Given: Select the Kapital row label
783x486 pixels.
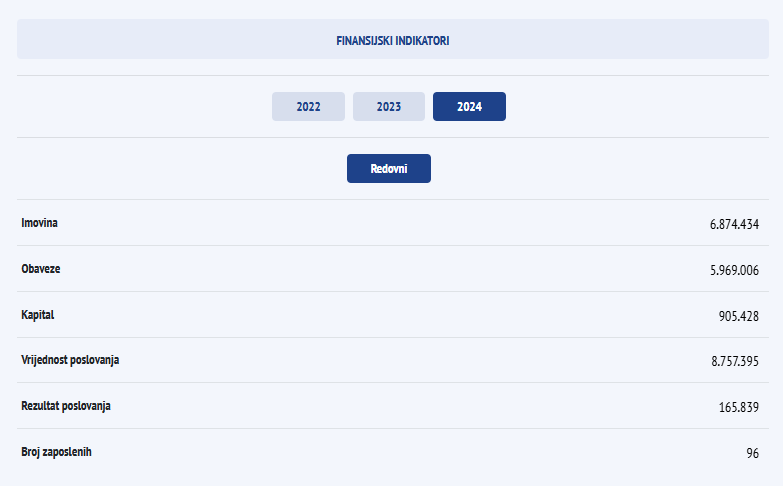Looking at the screenshot, I should [38, 314].
